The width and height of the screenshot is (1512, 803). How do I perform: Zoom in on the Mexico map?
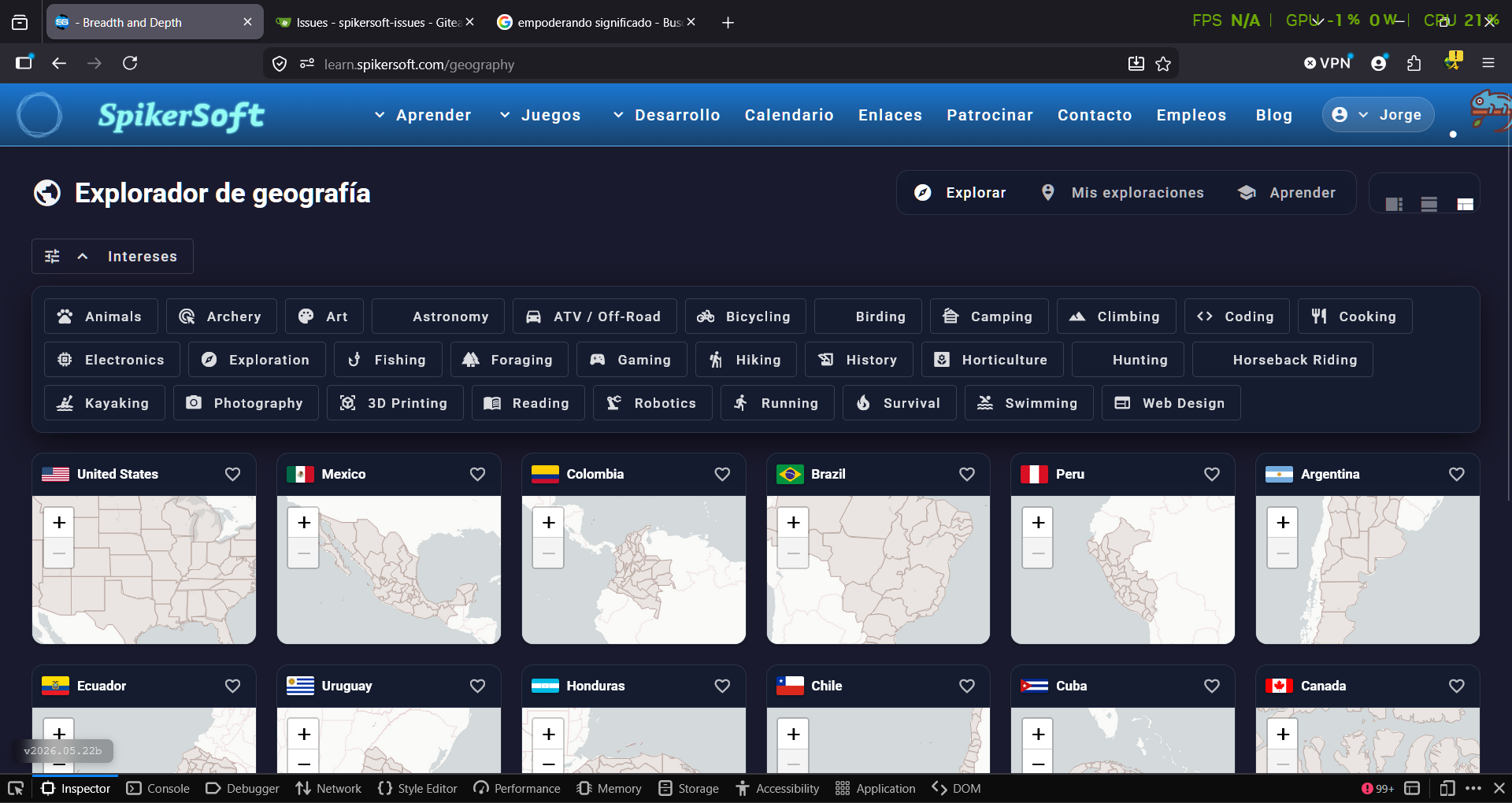(x=304, y=523)
